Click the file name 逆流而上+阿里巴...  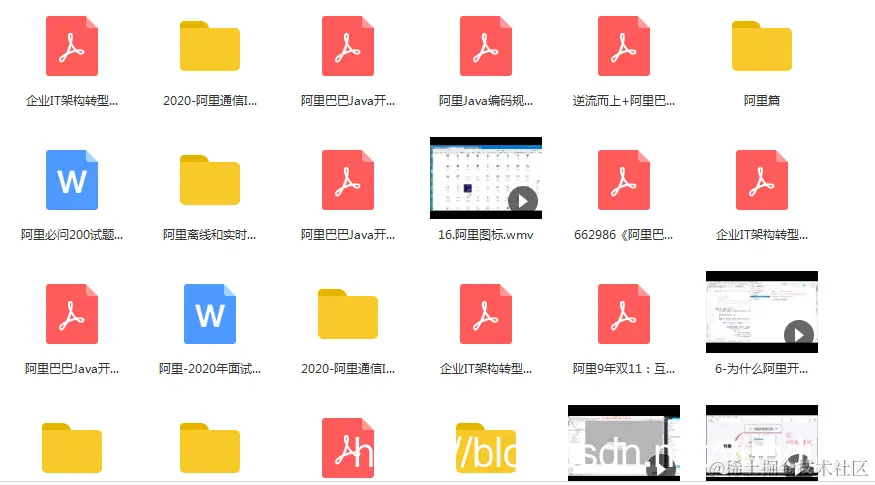point(623,101)
